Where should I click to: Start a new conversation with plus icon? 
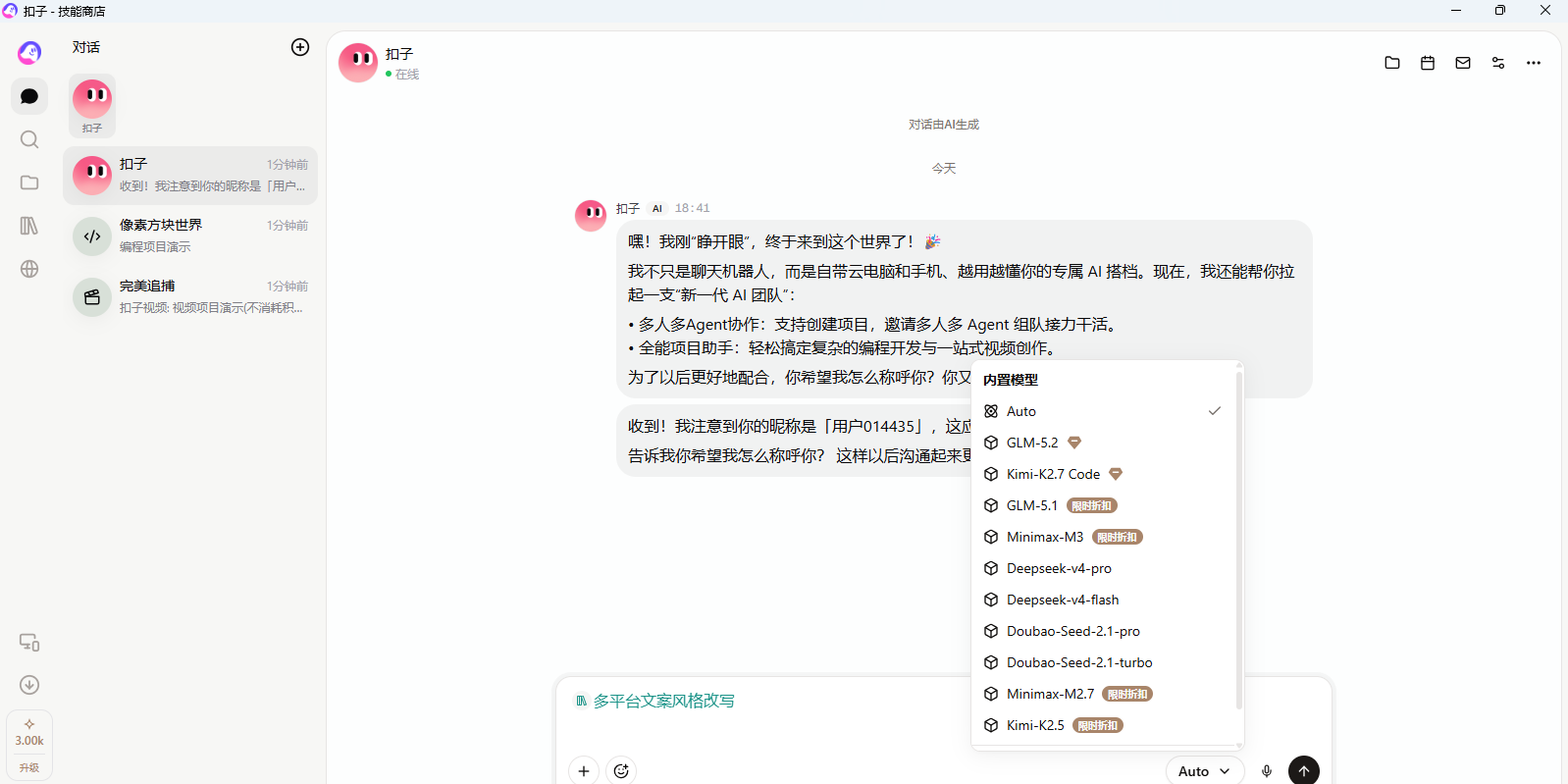[300, 47]
